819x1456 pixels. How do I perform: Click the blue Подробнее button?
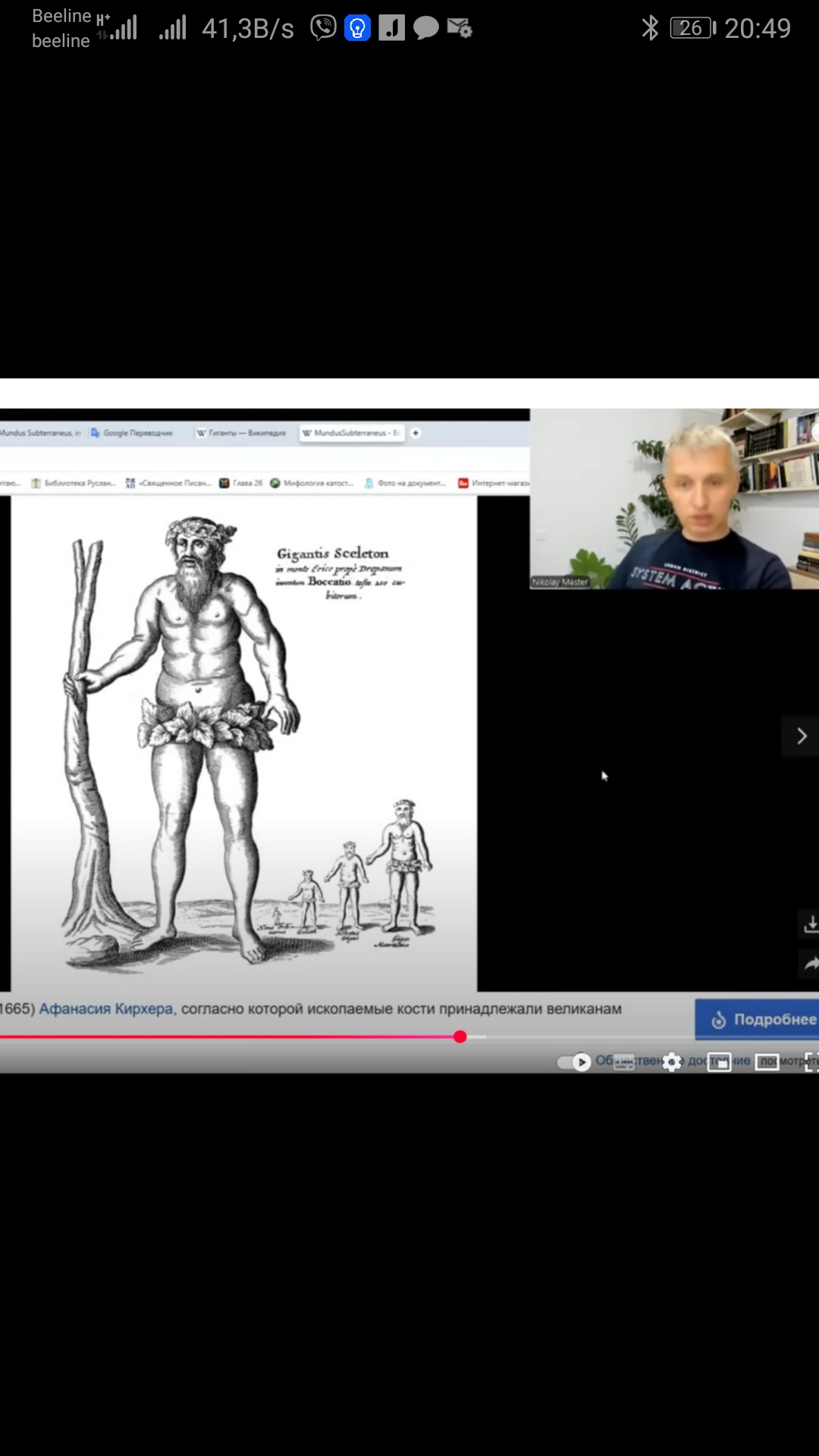point(757,1019)
